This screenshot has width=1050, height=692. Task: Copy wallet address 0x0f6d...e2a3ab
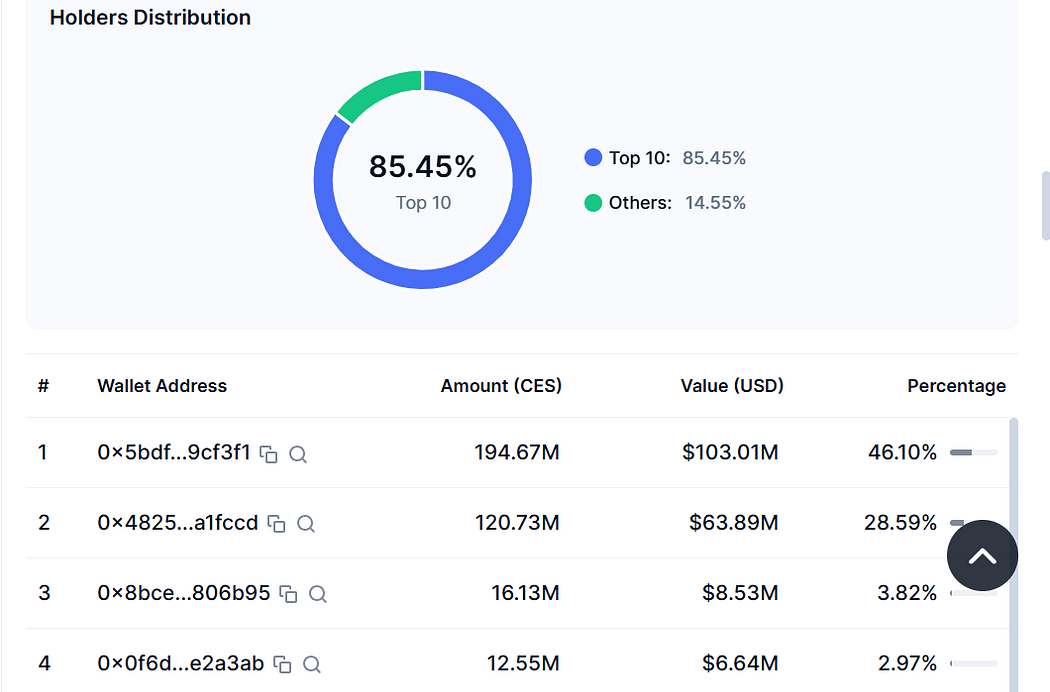pyautogui.click(x=283, y=665)
